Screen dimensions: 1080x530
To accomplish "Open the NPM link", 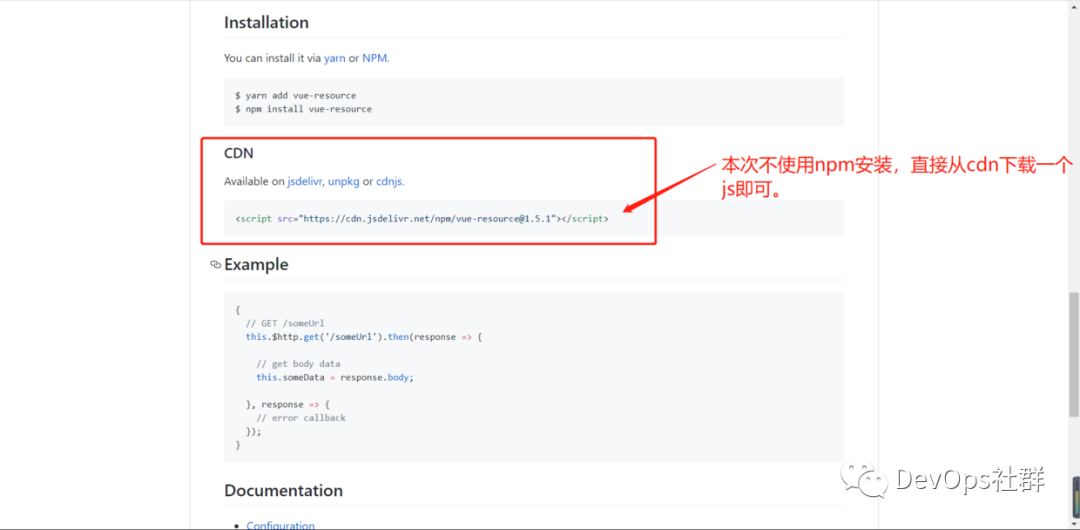I will [x=375, y=59].
